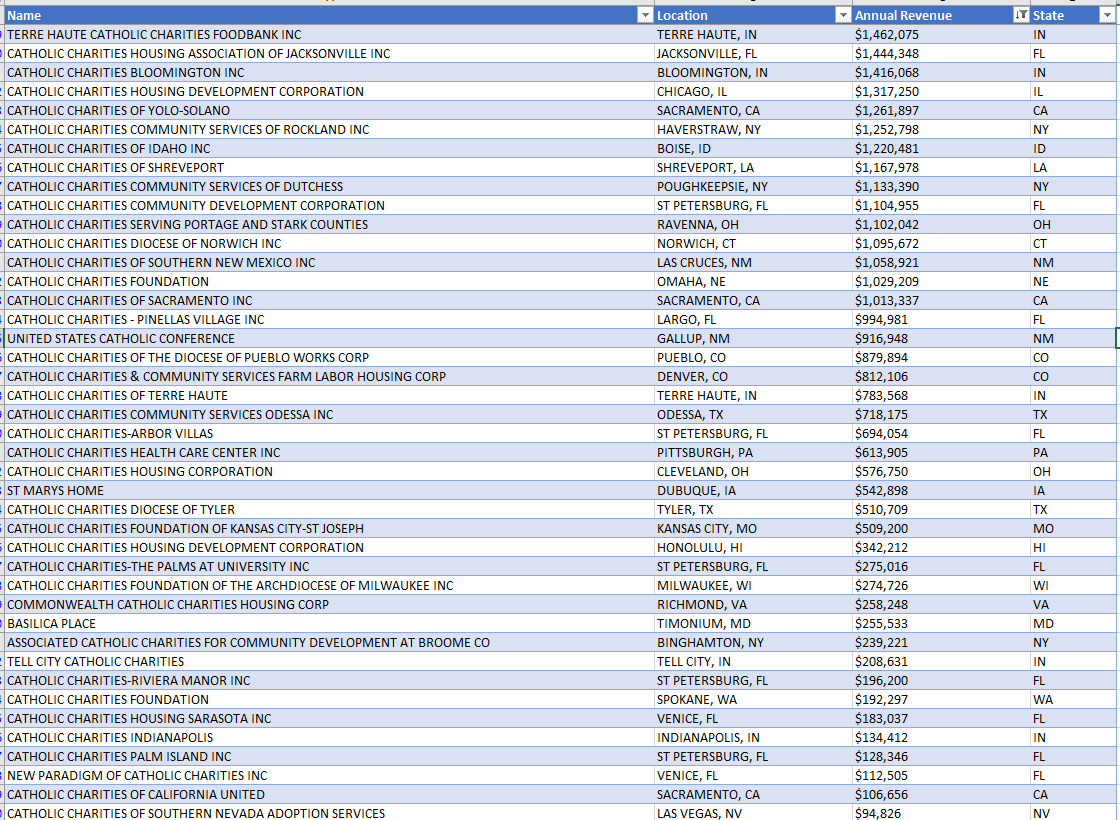Screen dimensions: 1120x820
Task: Click the HONOLULU, HI location cell
Action: 753,547
